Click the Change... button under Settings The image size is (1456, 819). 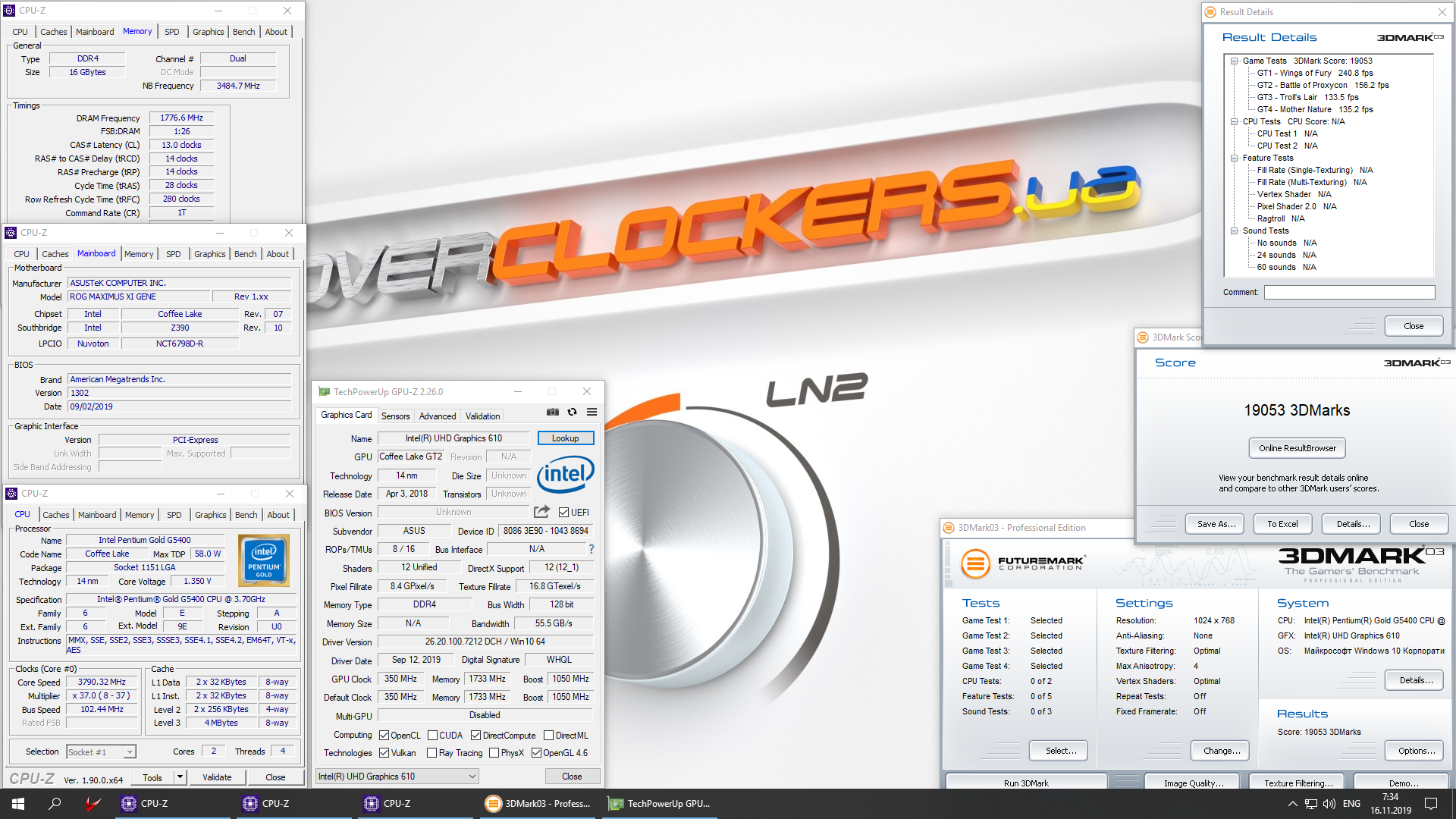pos(1222,751)
